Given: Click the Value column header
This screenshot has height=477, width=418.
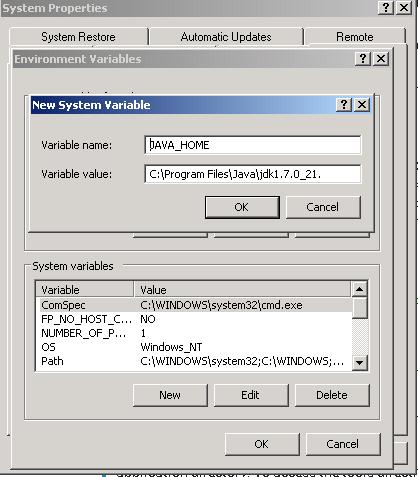Looking at the screenshot, I should pos(243,290).
